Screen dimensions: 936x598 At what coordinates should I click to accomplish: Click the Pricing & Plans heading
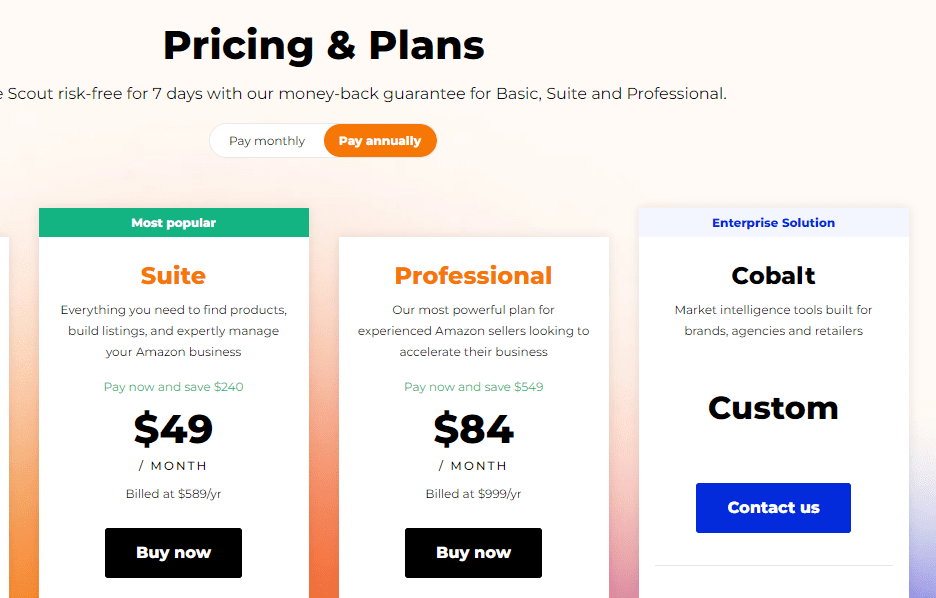click(x=324, y=45)
